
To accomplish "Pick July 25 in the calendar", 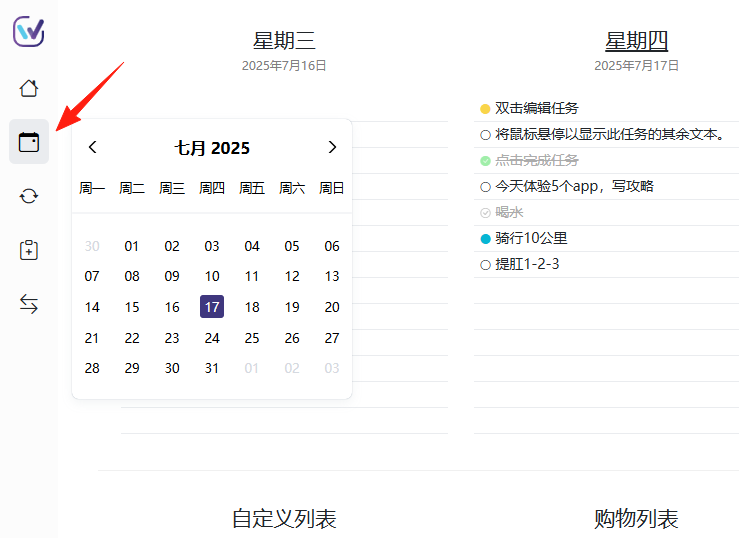I will (252, 338).
